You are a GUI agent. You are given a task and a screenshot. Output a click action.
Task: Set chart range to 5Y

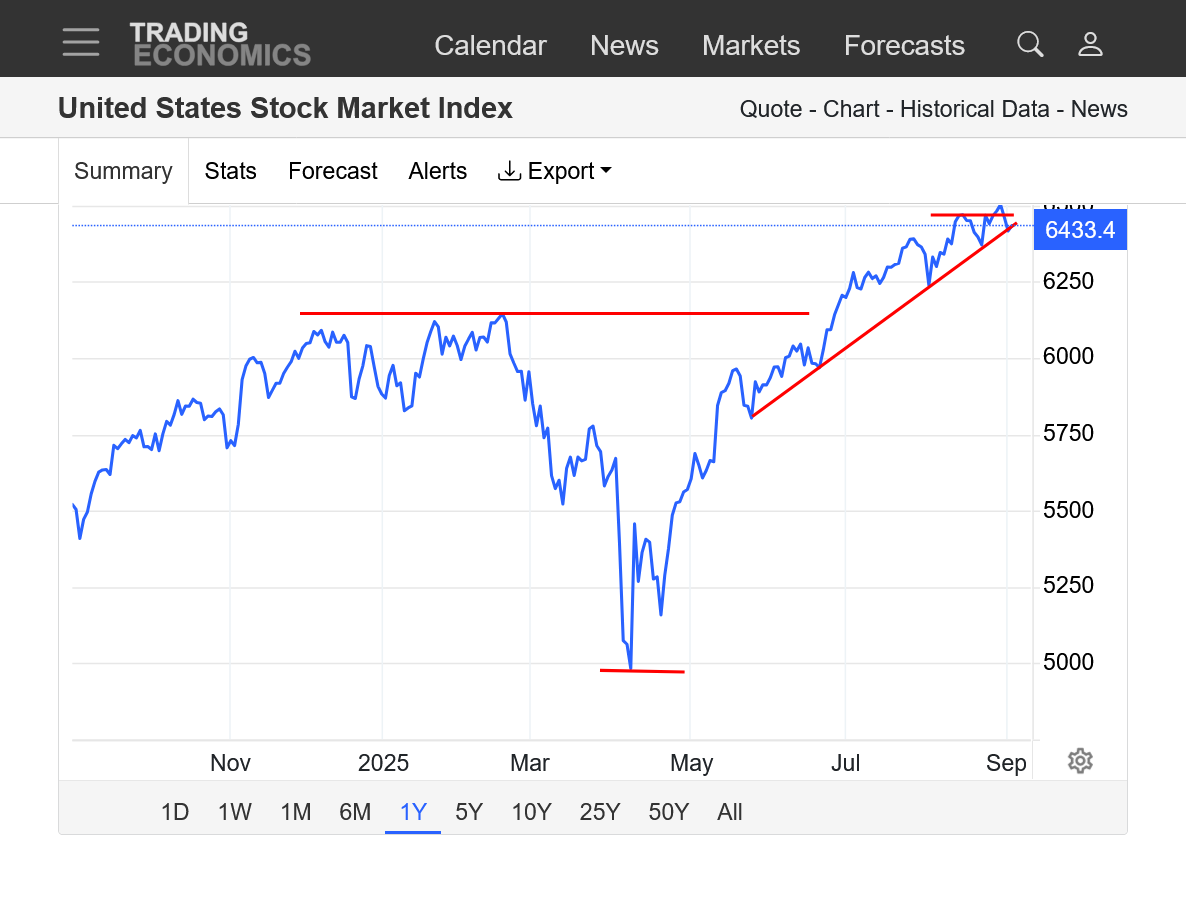point(469,812)
